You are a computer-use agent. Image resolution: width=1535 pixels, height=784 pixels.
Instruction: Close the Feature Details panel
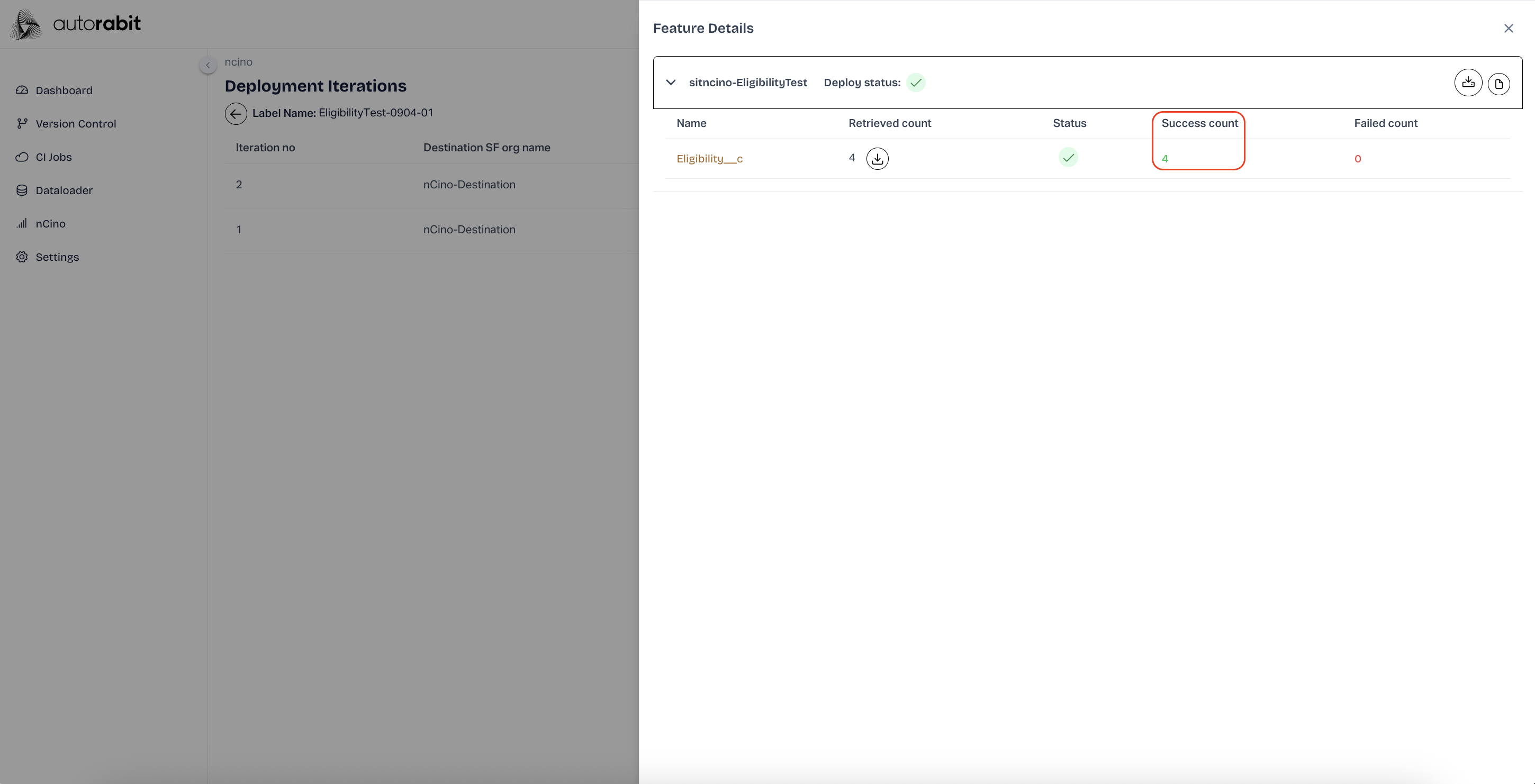(1508, 28)
